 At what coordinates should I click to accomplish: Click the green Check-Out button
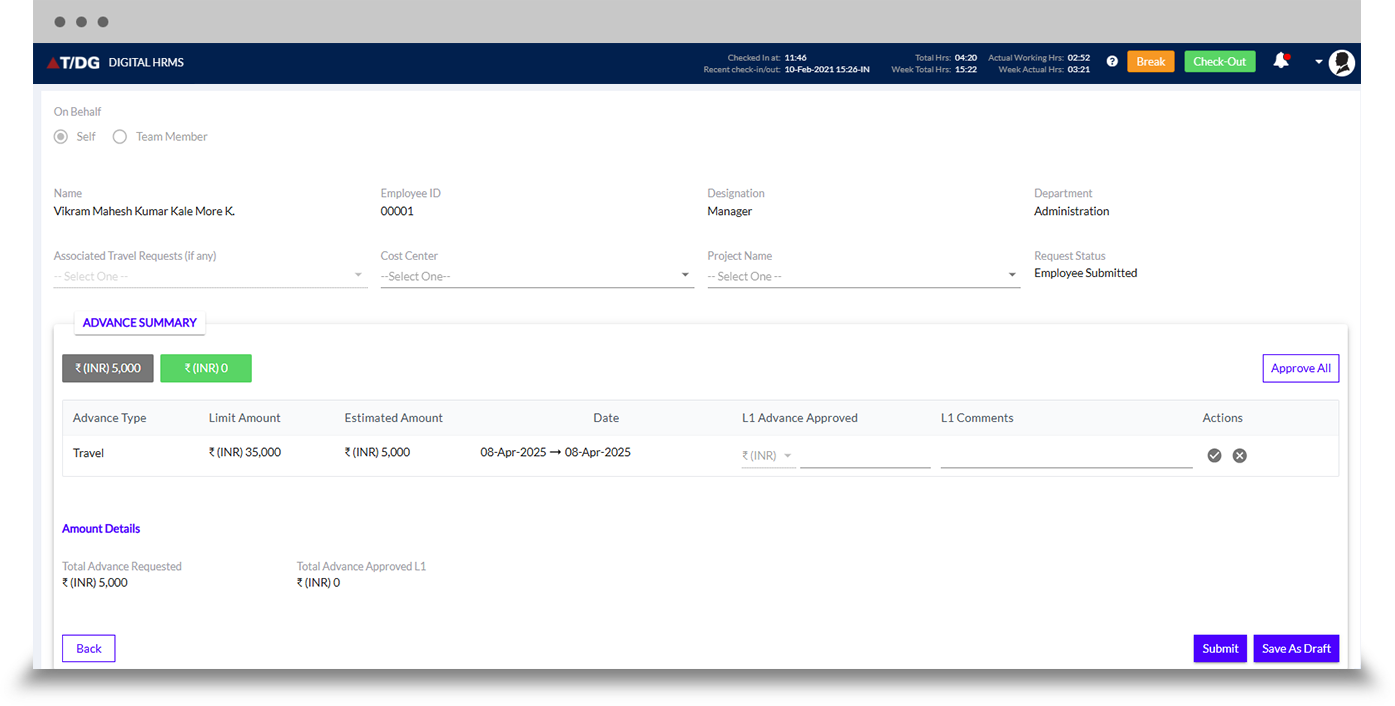coord(1219,62)
